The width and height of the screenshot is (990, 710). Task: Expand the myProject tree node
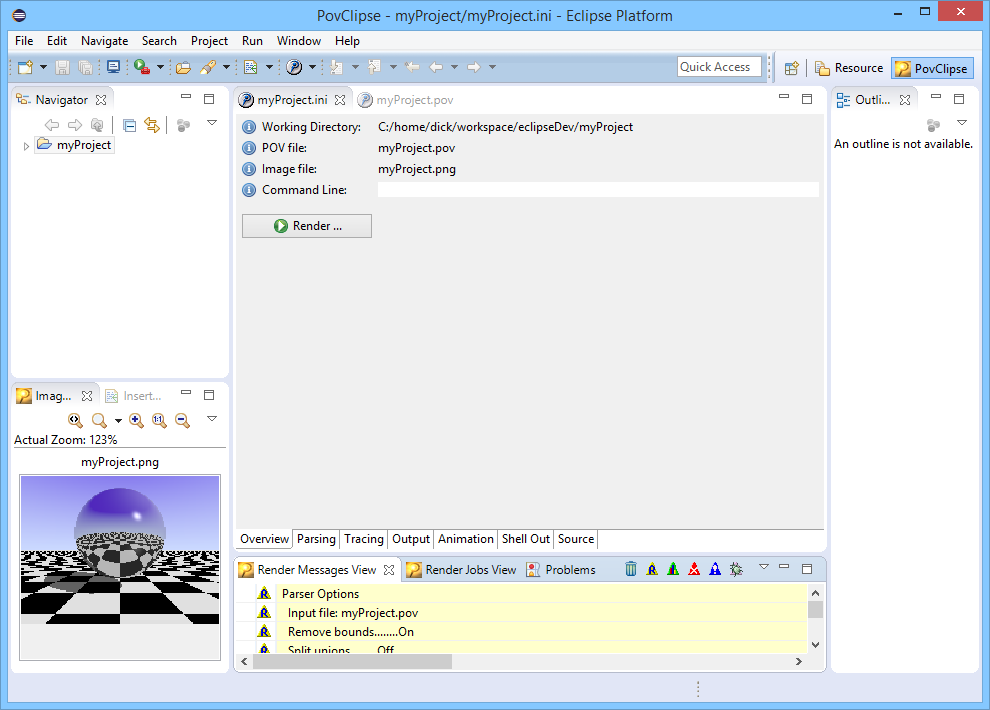click(x=26, y=146)
